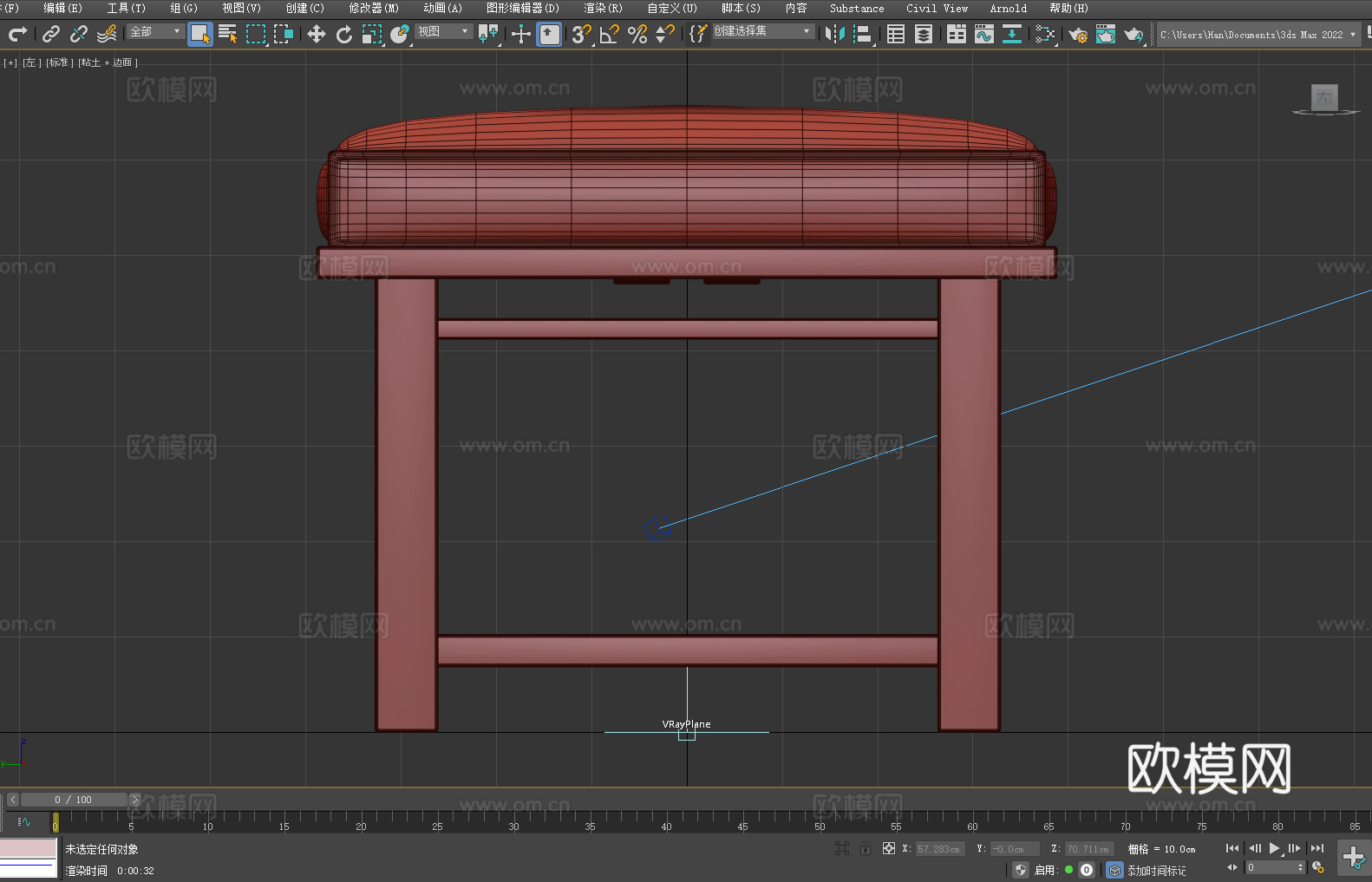
Task: Open the 视图 reference coordinate dropdown
Action: 443,31
